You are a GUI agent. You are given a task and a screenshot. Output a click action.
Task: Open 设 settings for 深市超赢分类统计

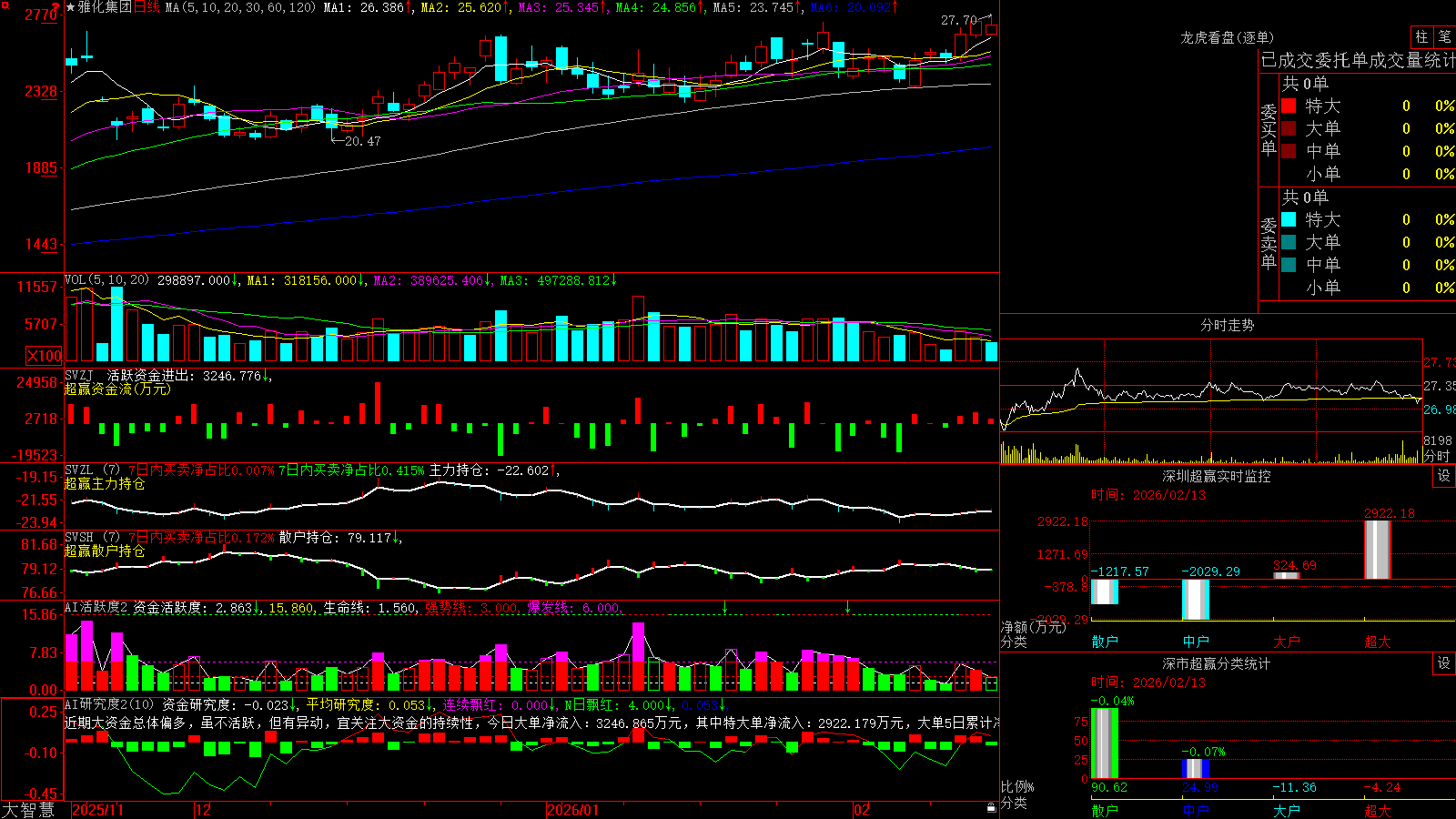[1444, 663]
